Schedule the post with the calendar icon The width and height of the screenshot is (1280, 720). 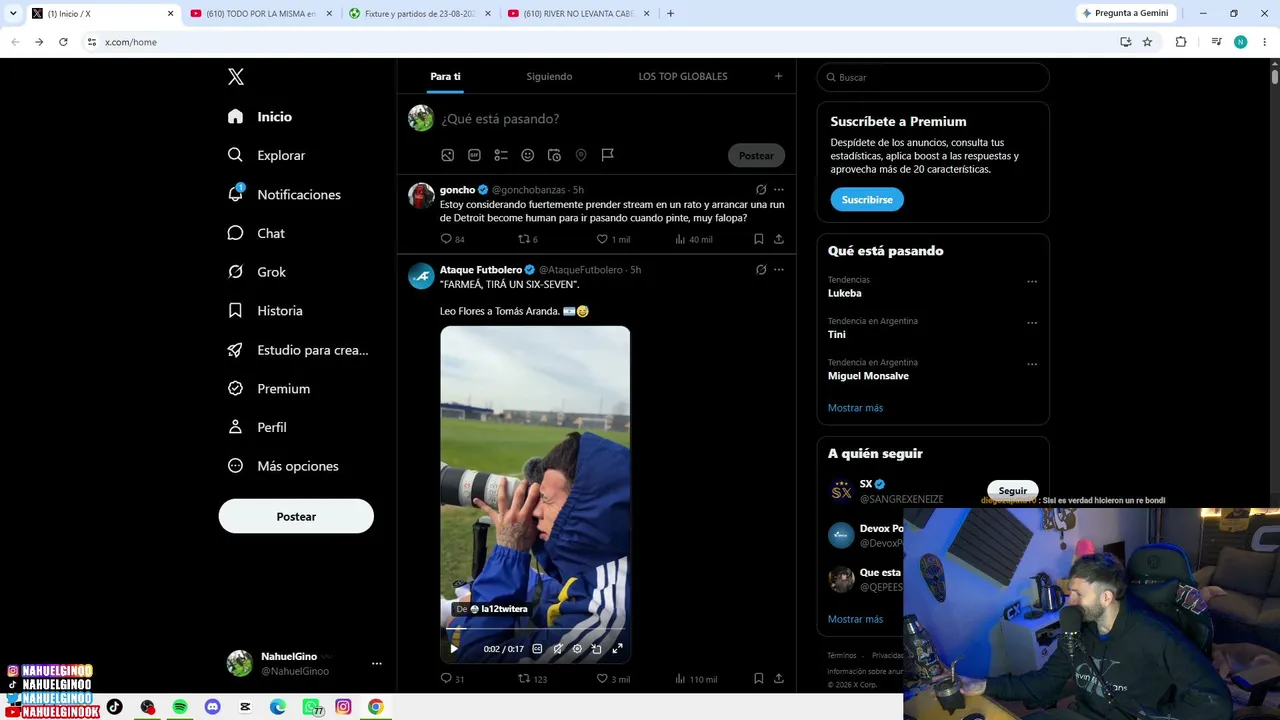554,155
